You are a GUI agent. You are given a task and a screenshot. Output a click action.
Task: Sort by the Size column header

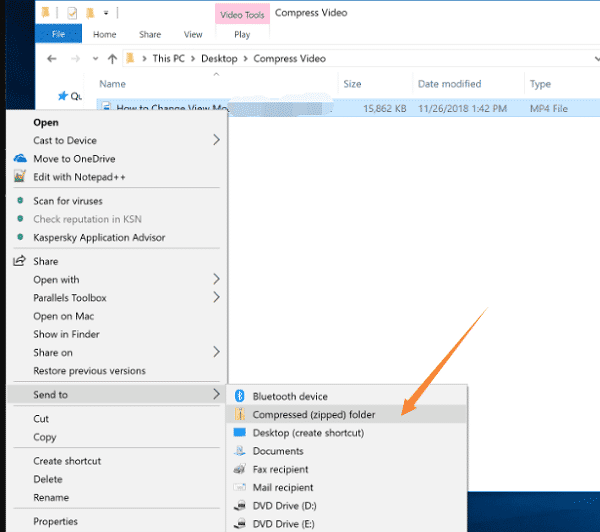(352, 84)
